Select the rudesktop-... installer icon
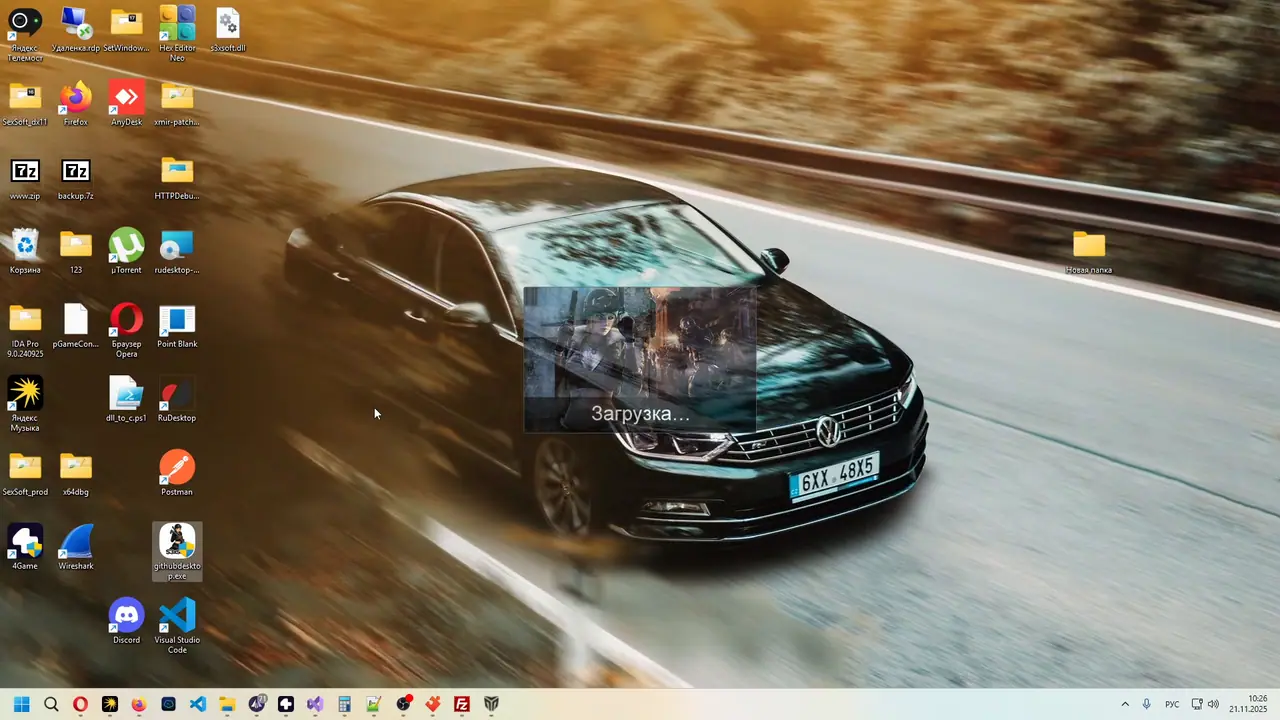This screenshot has height=720, width=1280. pos(177,252)
